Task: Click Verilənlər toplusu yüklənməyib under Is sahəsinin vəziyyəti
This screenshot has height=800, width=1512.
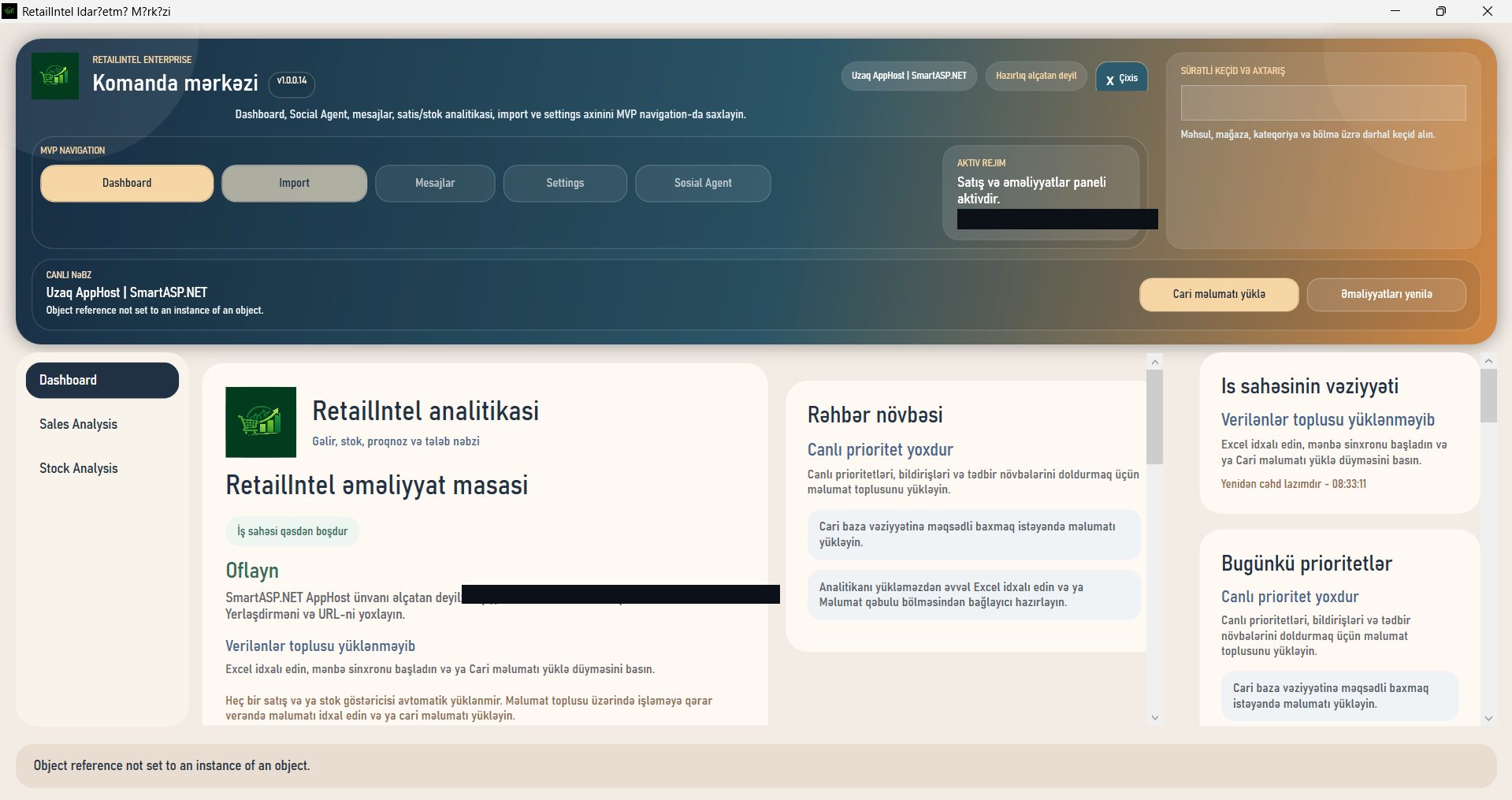Action: coord(1328,420)
